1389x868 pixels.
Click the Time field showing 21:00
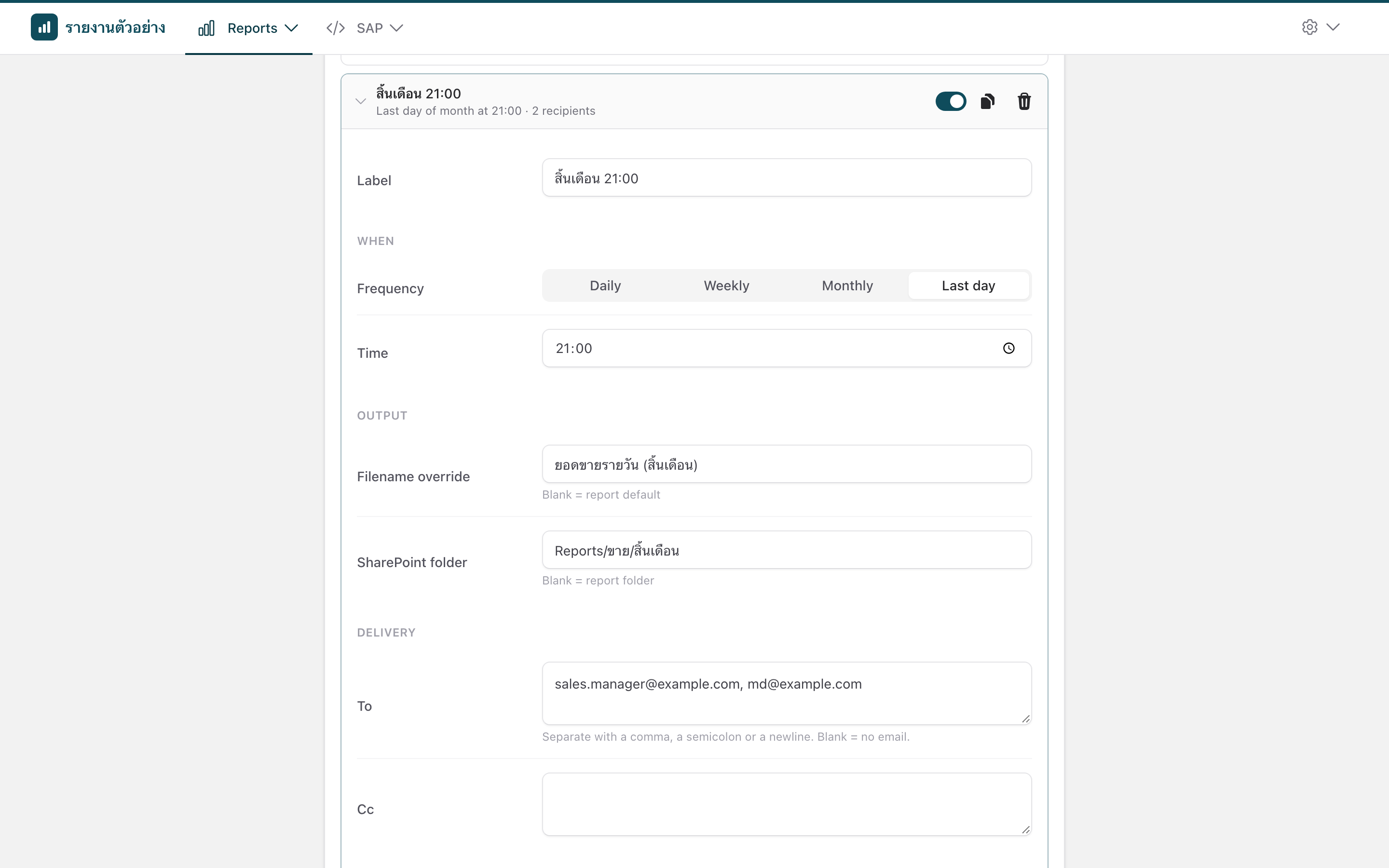coord(786,349)
